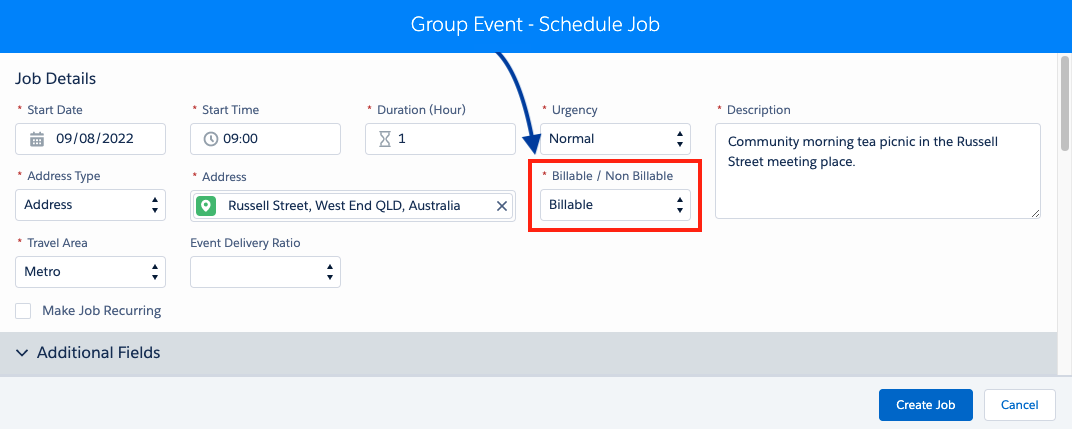Click into the Description text area
Viewport: 1072px width, 429px height.
pos(878,171)
